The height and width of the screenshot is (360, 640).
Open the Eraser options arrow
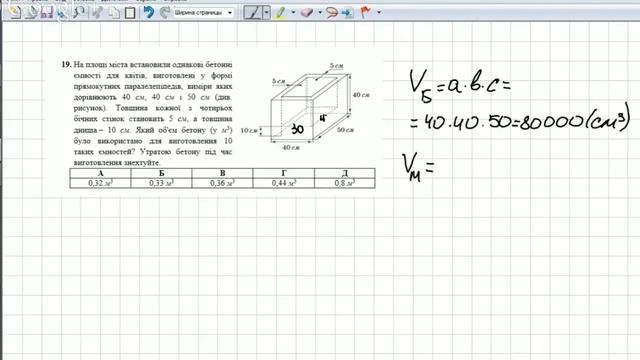320,13
